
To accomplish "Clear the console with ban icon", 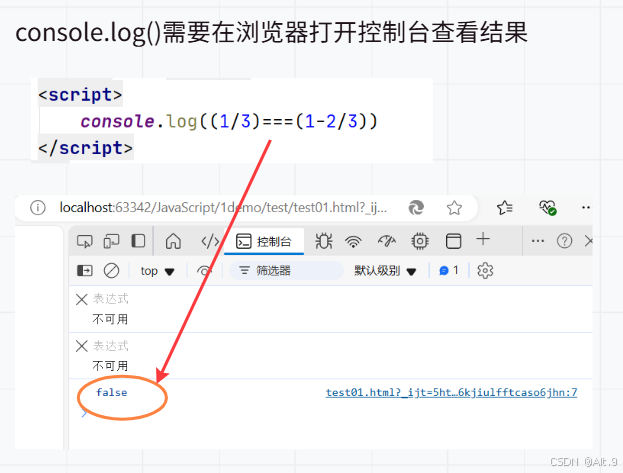I will (x=111, y=271).
